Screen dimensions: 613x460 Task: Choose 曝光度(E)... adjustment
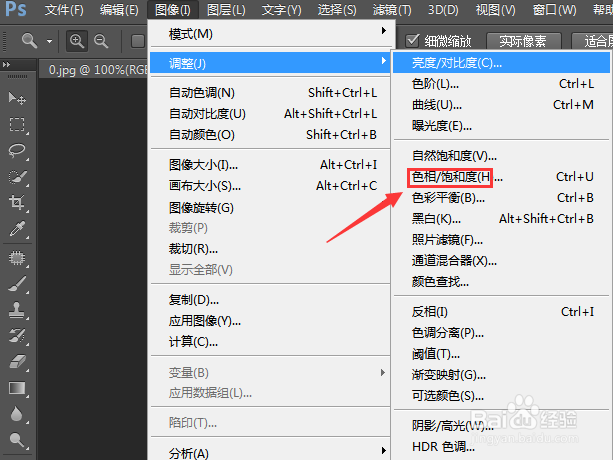[x=501, y=126]
